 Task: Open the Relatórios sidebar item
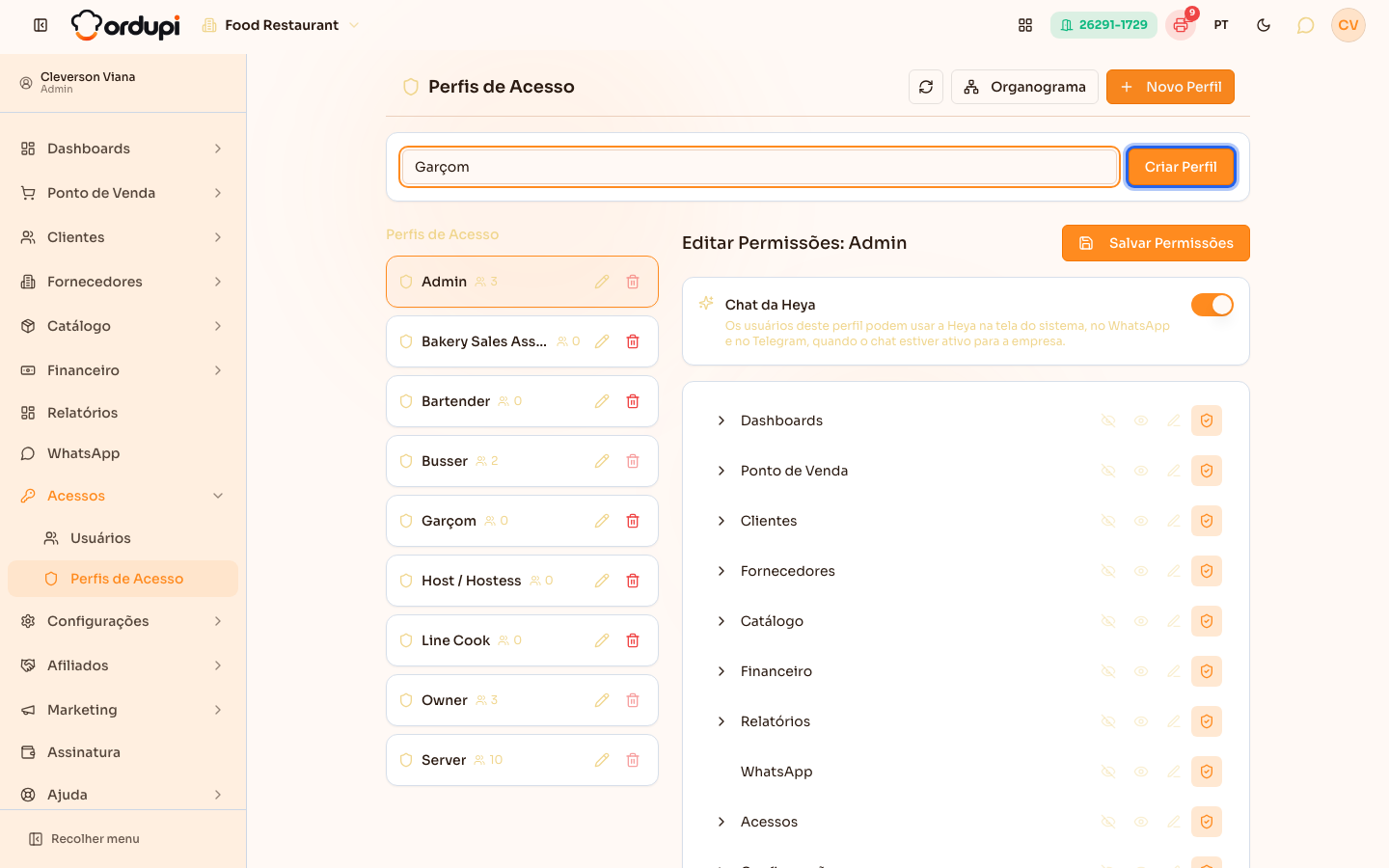123,413
